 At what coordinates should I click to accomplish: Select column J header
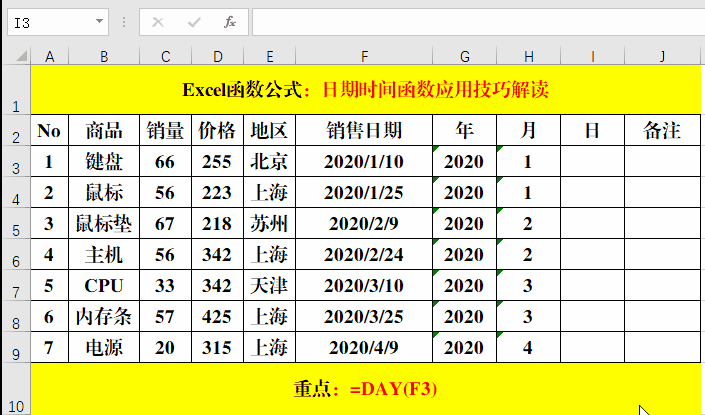[662, 57]
